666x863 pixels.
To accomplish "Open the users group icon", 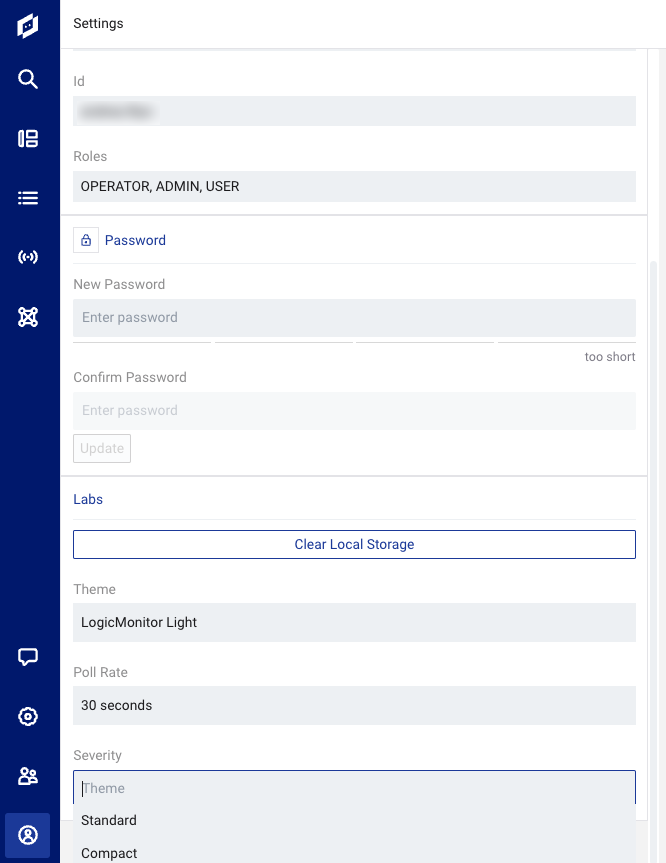I will point(28,776).
